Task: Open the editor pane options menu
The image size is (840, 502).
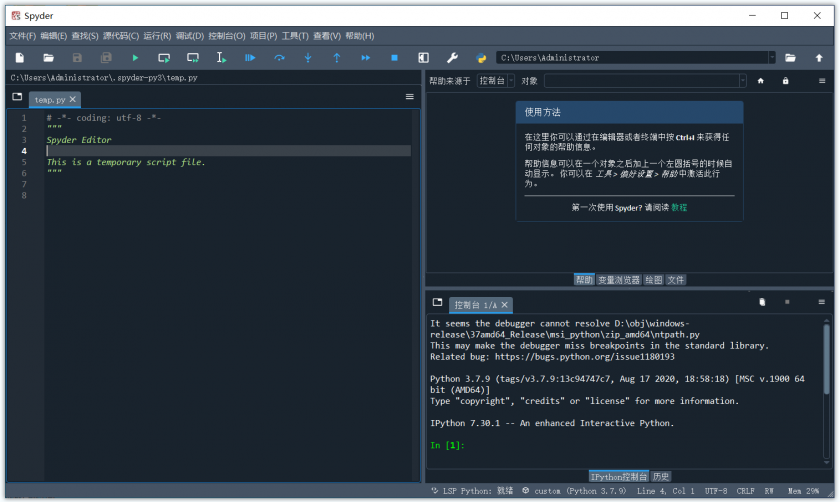Action: [410, 97]
